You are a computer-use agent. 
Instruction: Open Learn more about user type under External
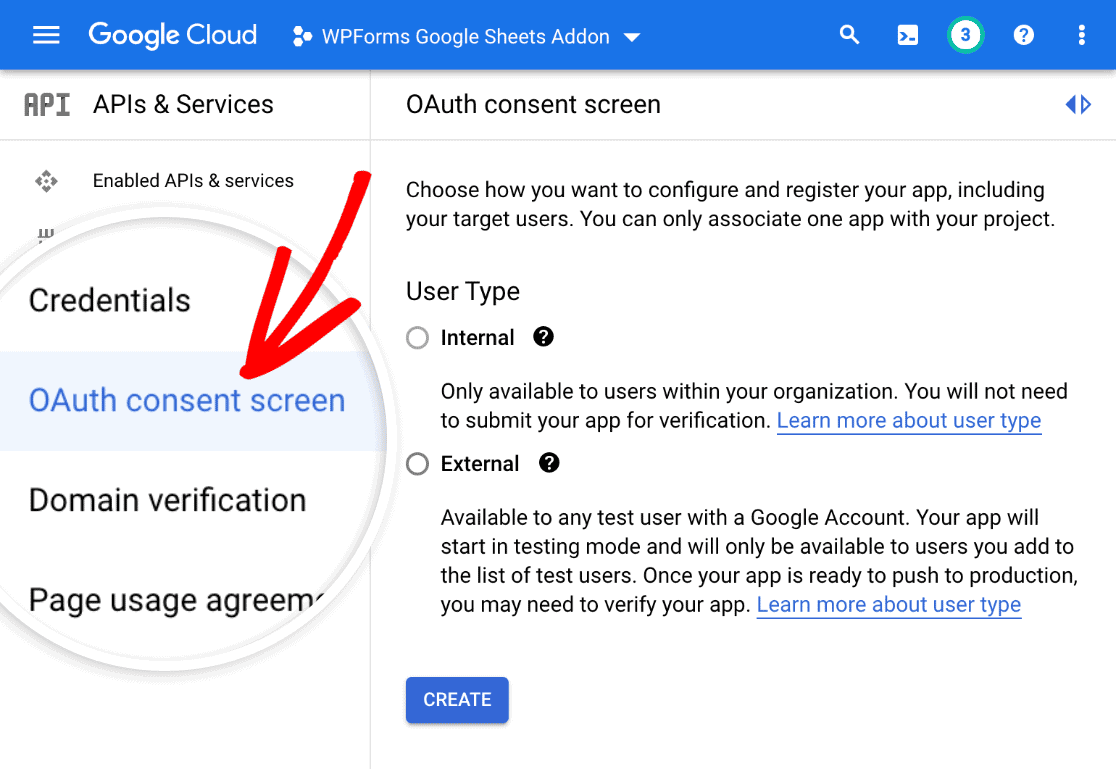coord(889,605)
